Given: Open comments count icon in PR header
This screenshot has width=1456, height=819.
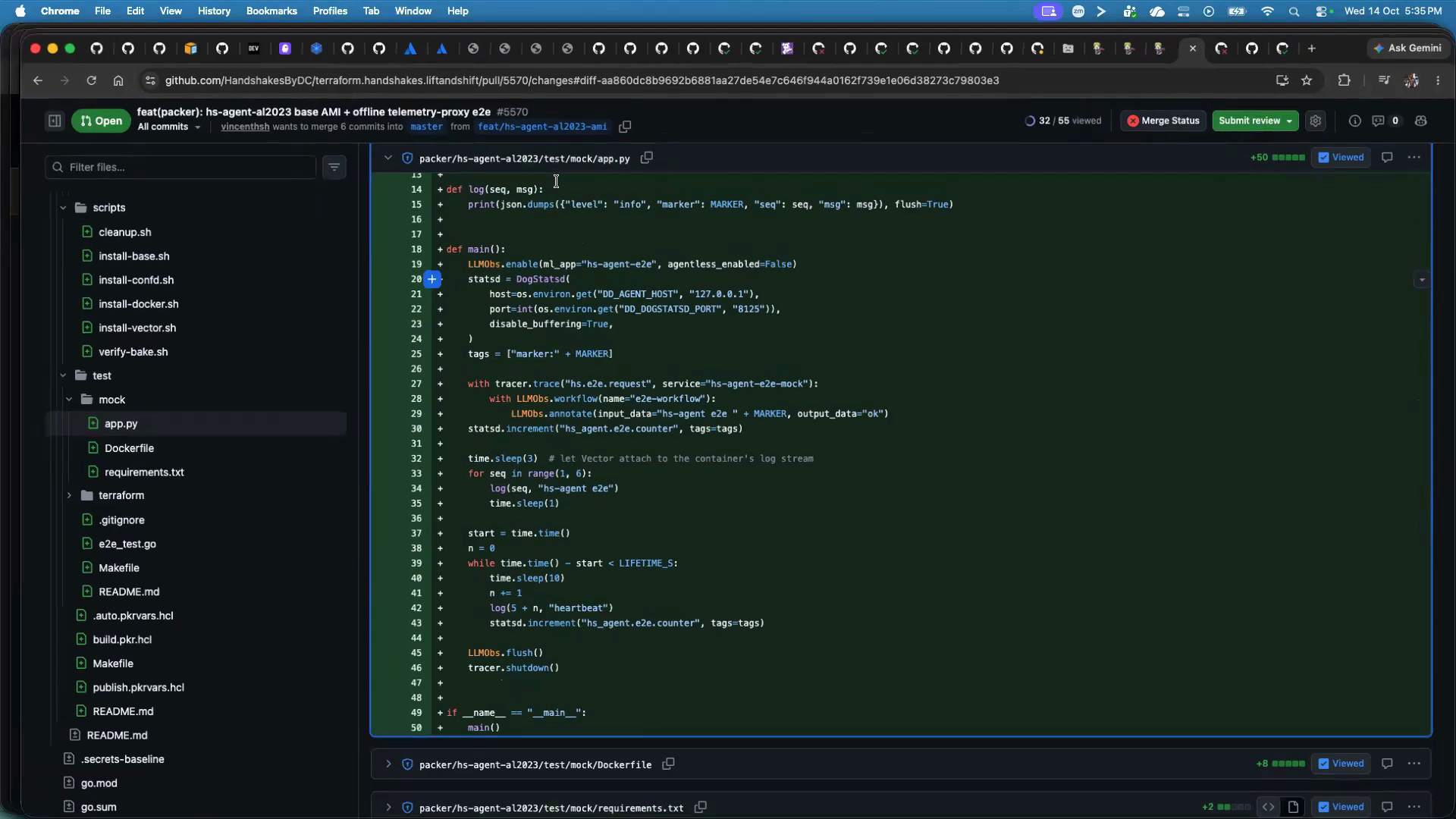Looking at the screenshot, I should point(1385,121).
